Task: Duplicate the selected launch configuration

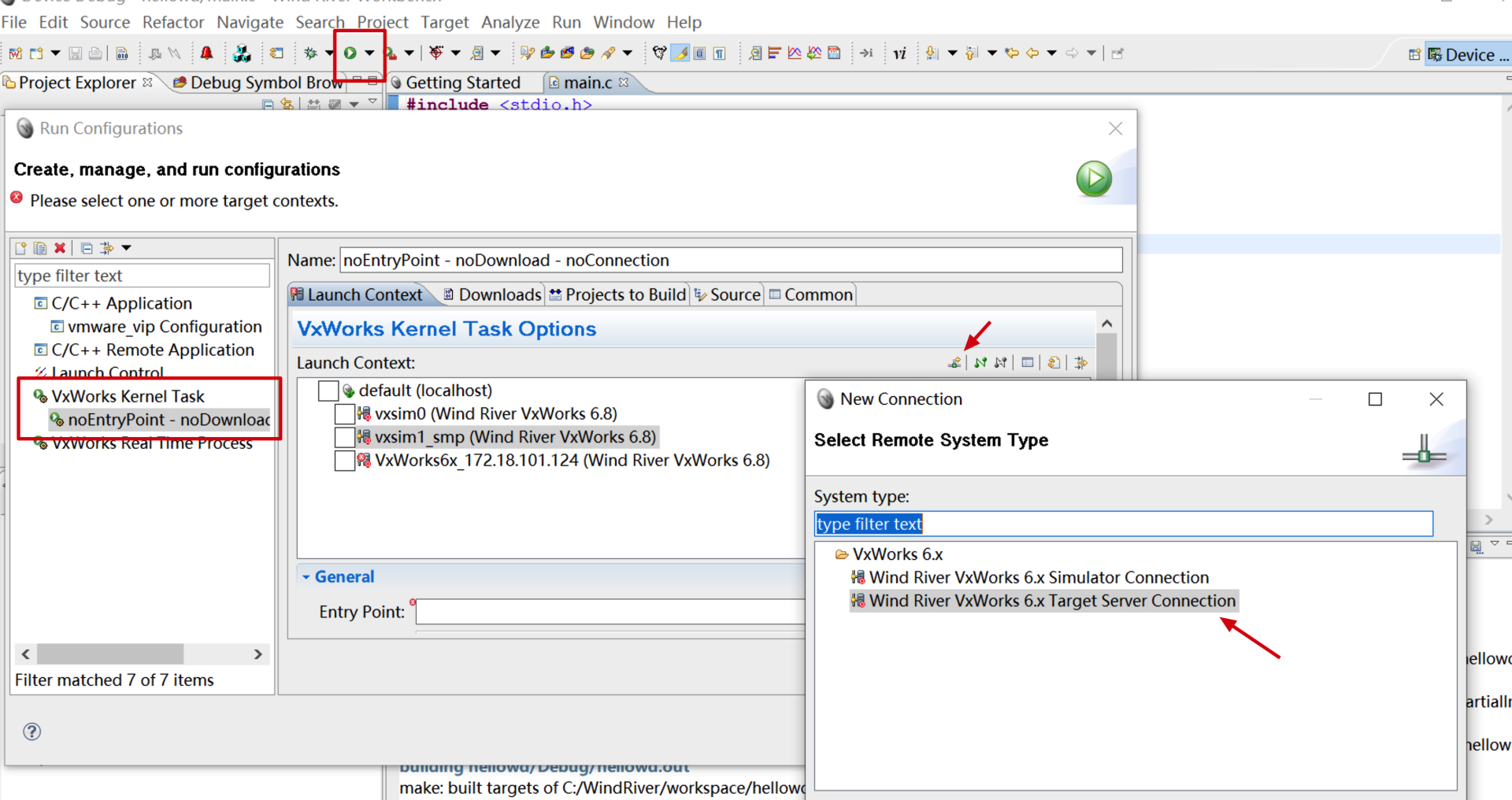Action: 40,248
